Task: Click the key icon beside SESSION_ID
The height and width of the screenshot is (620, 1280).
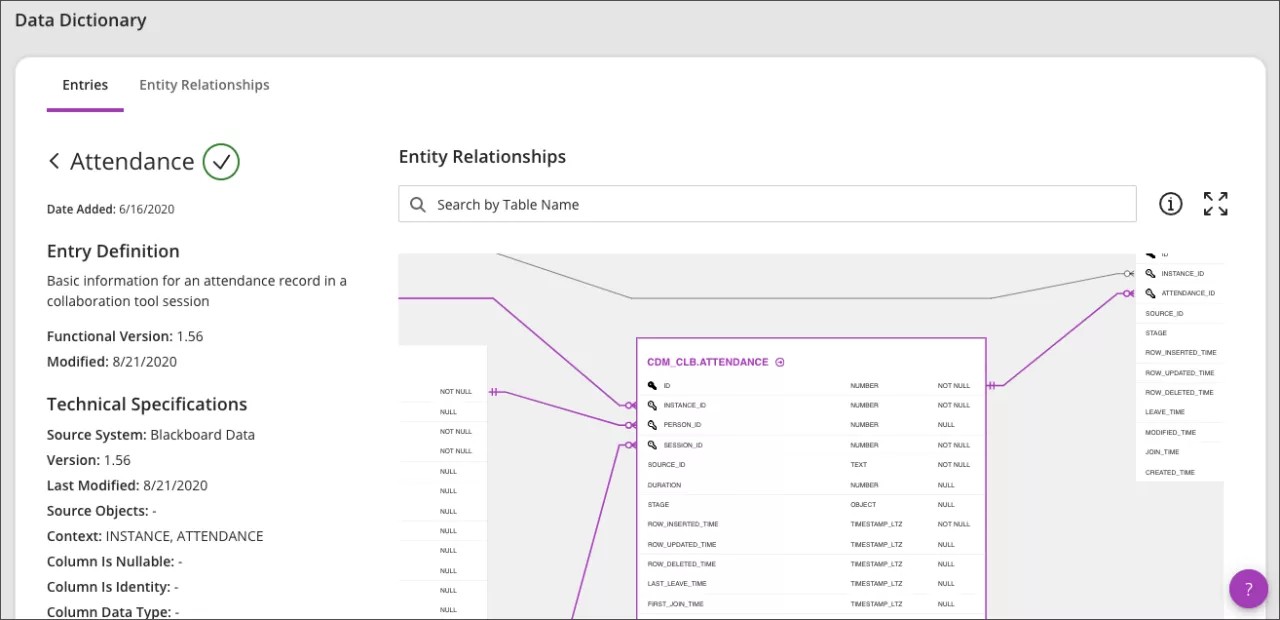Action: (x=652, y=445)
